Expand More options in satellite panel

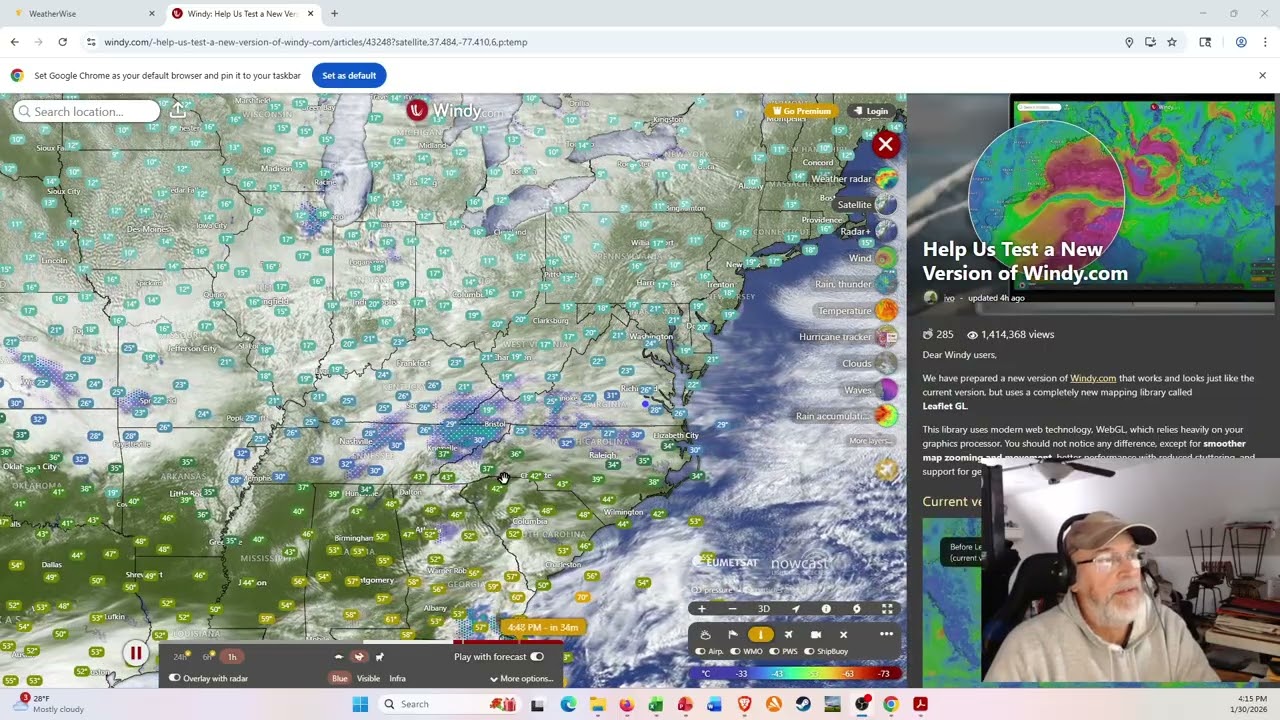point(521,679)
